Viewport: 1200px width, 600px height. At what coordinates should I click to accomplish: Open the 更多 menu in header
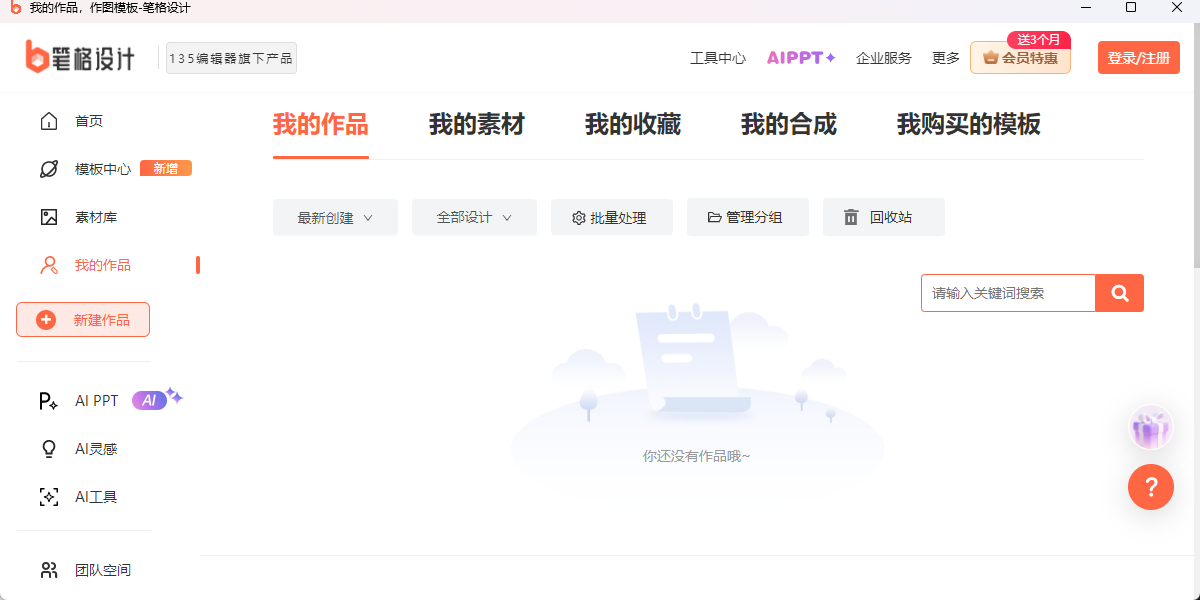(x=945, y=58)
